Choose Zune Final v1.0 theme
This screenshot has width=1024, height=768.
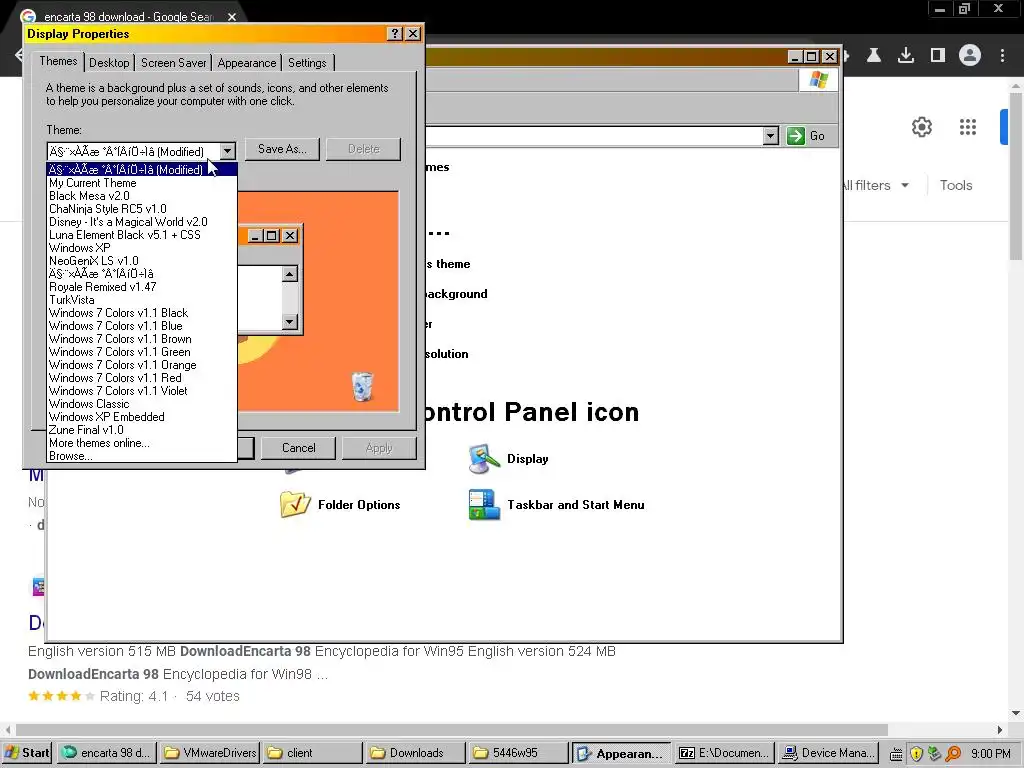(142, 430)
